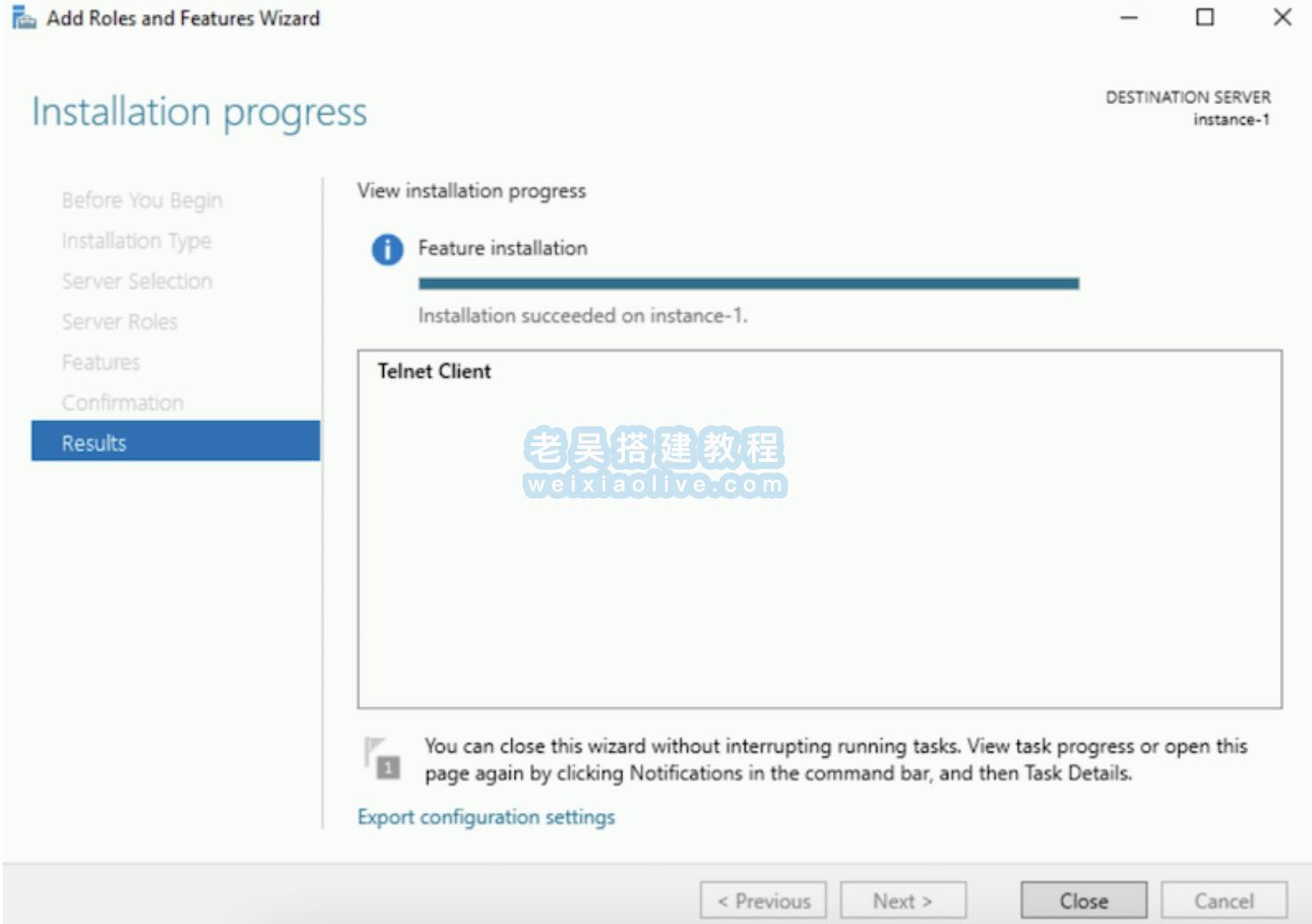
Task: Maximize the wizard window
Action: click(1204, 18)
